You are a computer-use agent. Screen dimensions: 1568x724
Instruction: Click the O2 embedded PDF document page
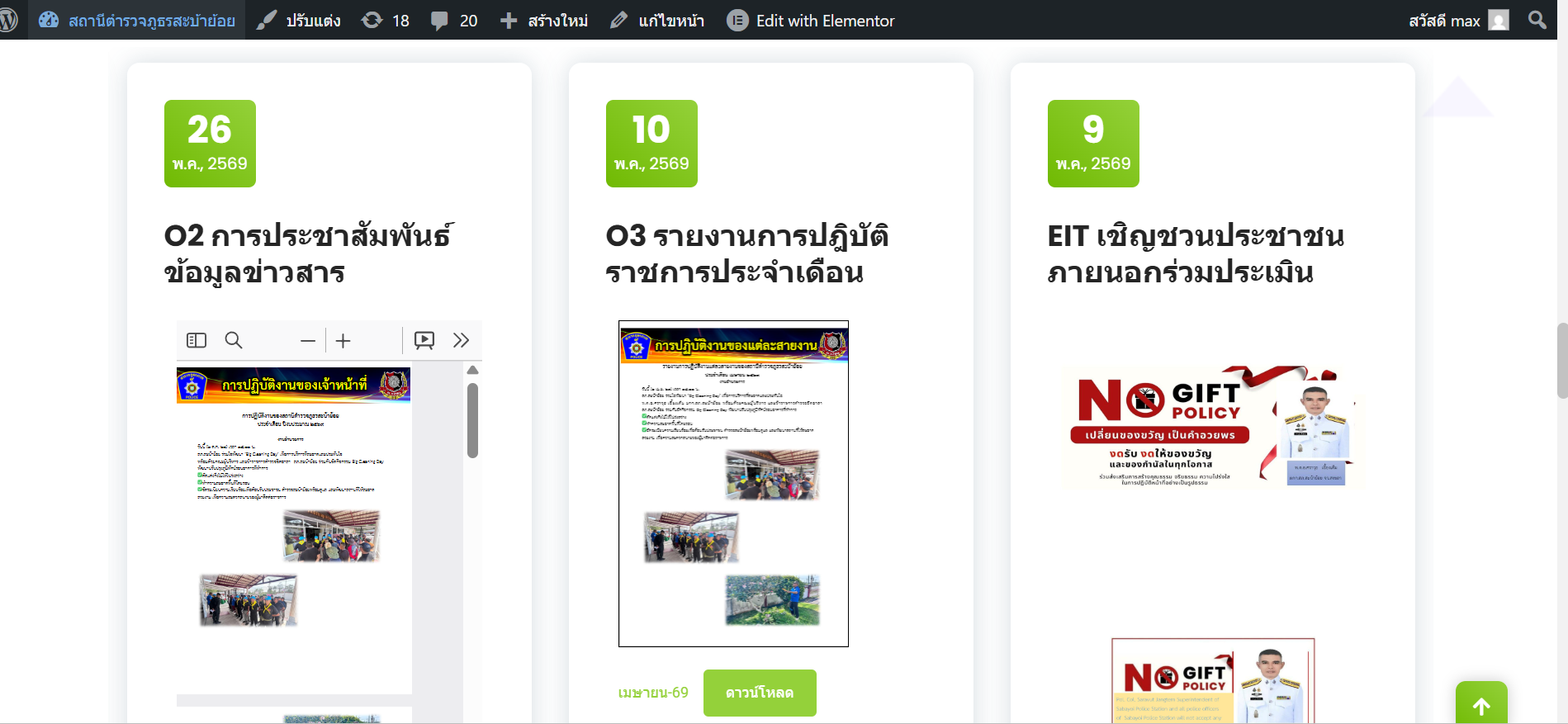coord(294,531)
